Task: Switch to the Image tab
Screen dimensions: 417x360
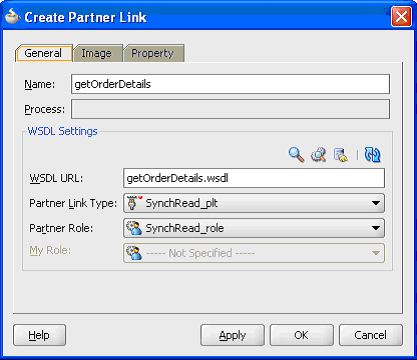Action: (x=97, y=53)
